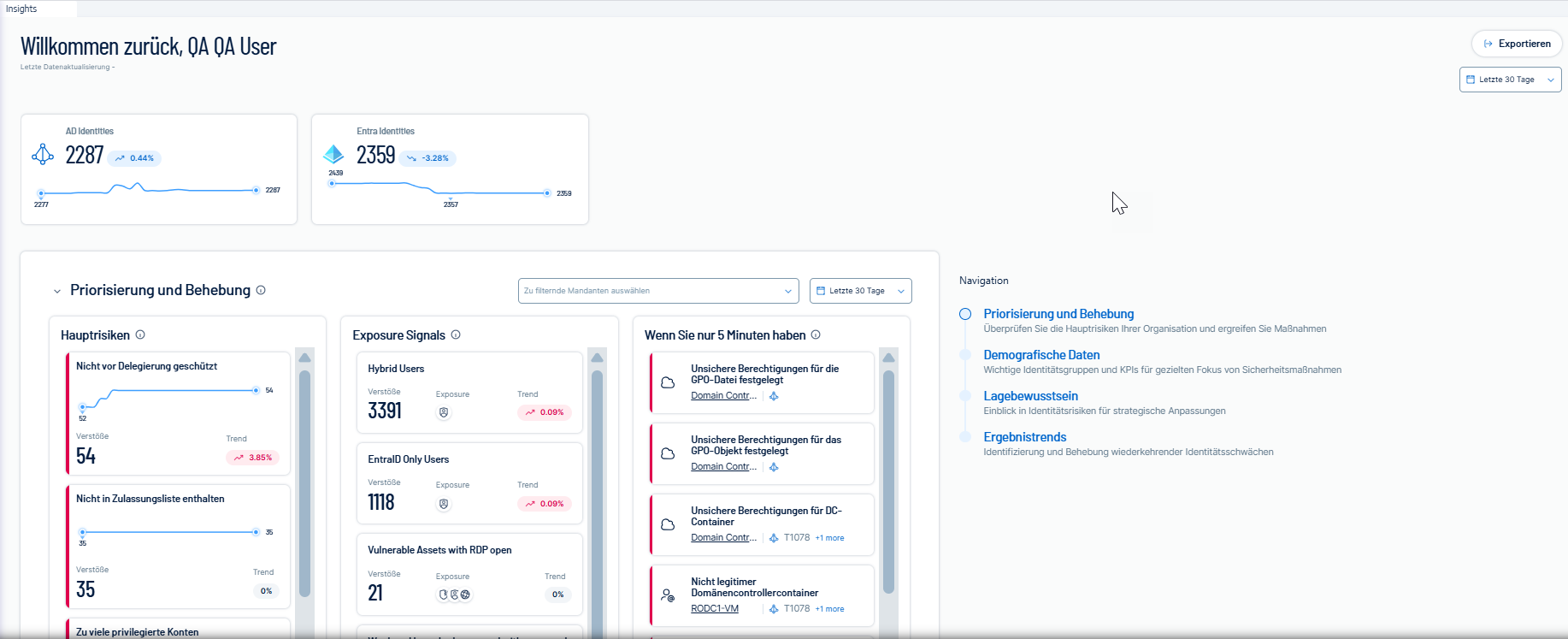
Task: Click the 5 Minuten list scrollbar thumb
Action: (x=888, y=482)
